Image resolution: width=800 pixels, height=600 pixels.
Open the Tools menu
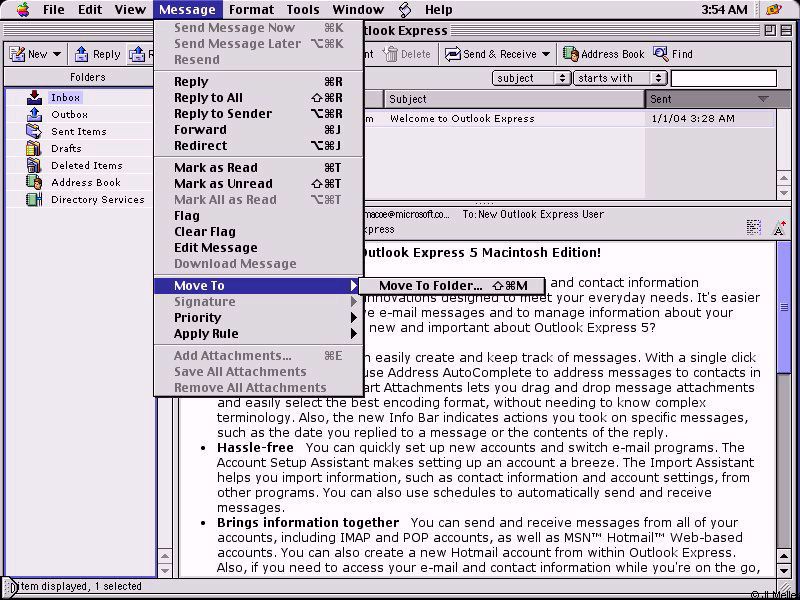click(303, 9)
